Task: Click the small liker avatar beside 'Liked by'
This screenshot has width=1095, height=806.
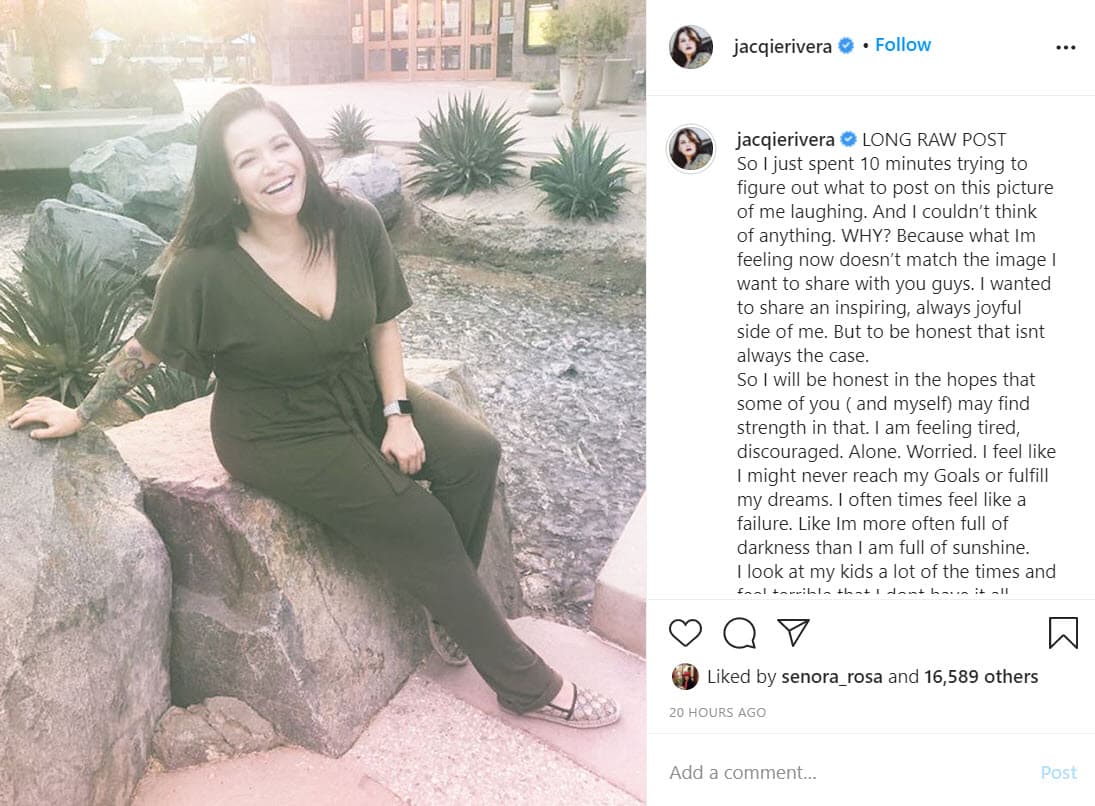Action: pyautogui.click(x=686, y=677)
